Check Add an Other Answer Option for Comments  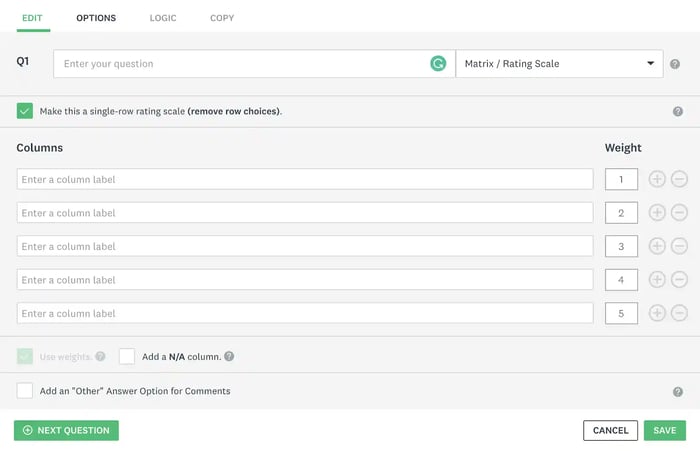(25, 391)
